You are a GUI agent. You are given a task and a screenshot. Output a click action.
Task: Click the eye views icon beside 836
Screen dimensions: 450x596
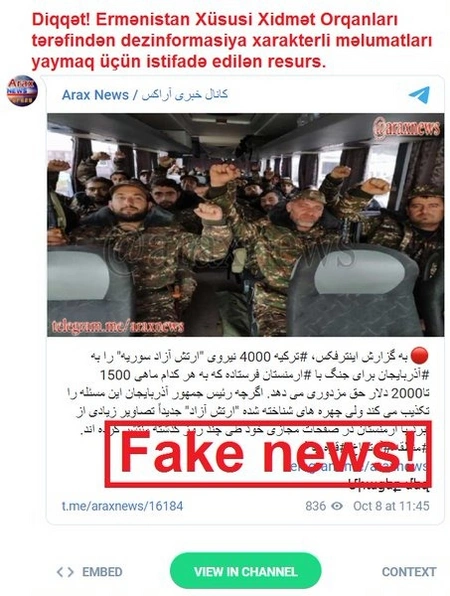click(337, 506)
